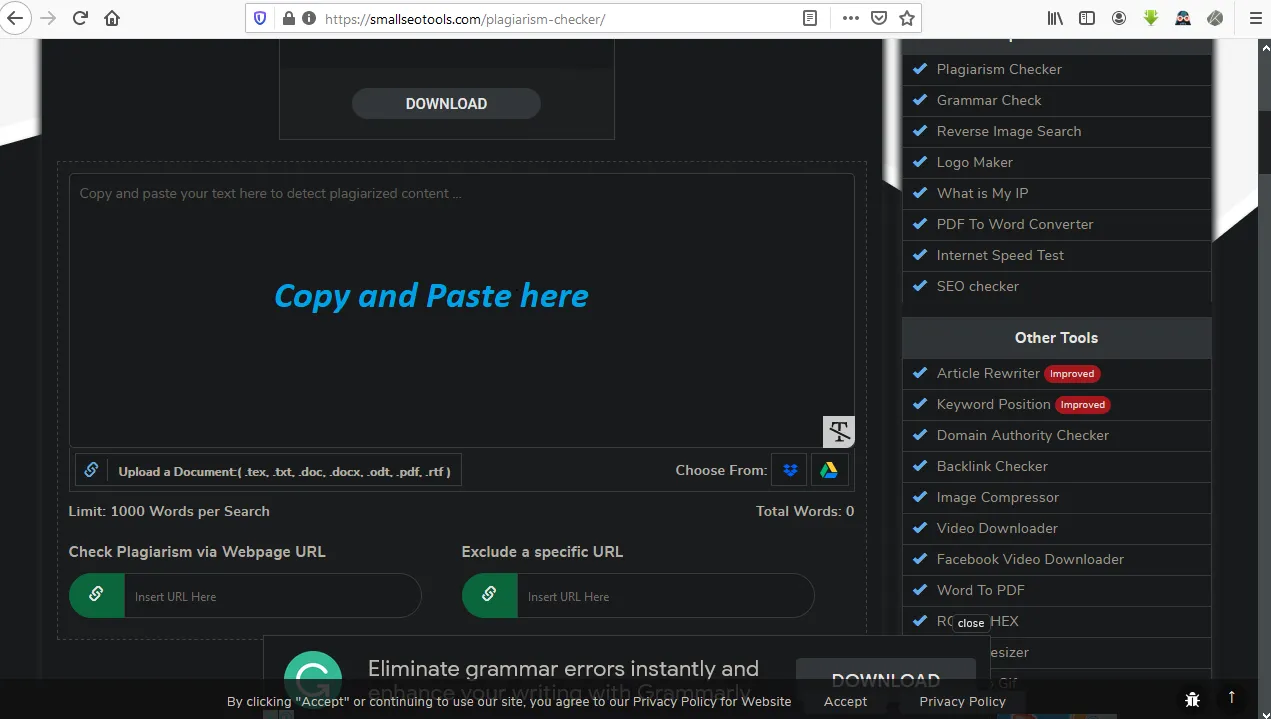Screen dimensions: 1271x719
Task: Click the address bar URL
Action: (465, 18)
